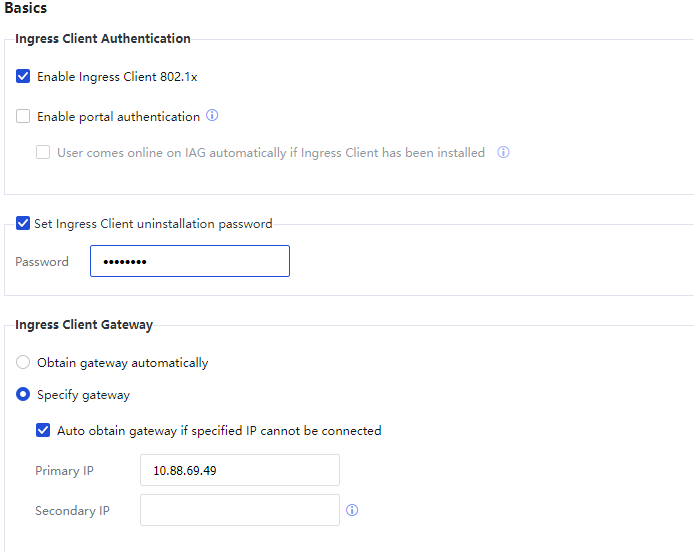Image resolution: width=694 pixels, height=552 pixels.
Task: Click the Ingress Client Authentication group title
Action: click(103, 39)
